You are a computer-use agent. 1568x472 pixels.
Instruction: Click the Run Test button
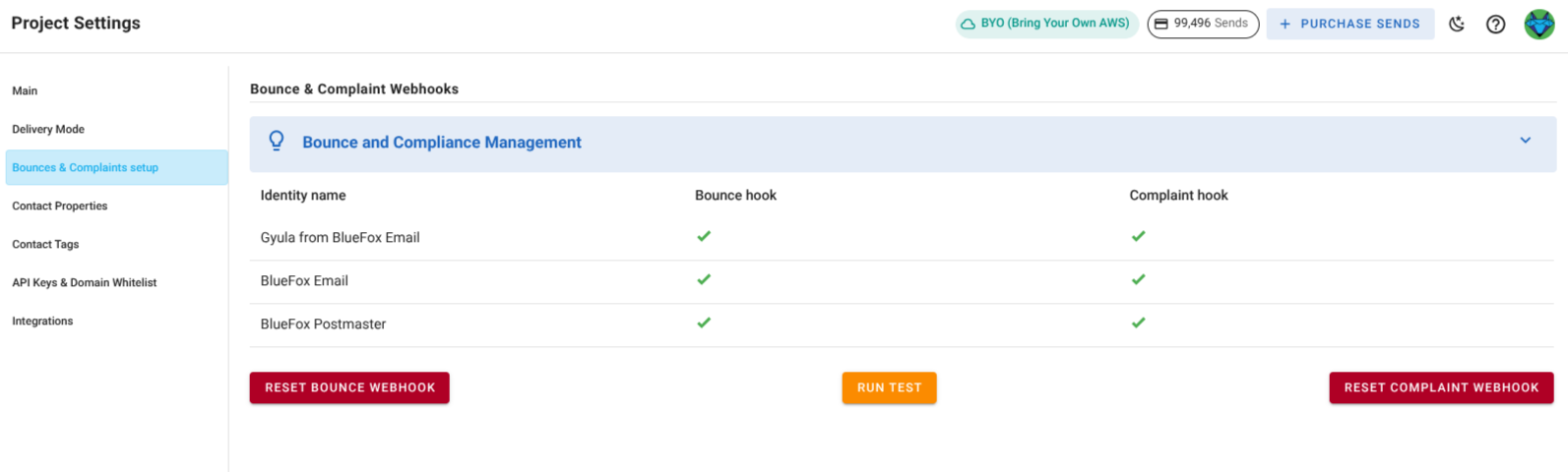point(889,387)
